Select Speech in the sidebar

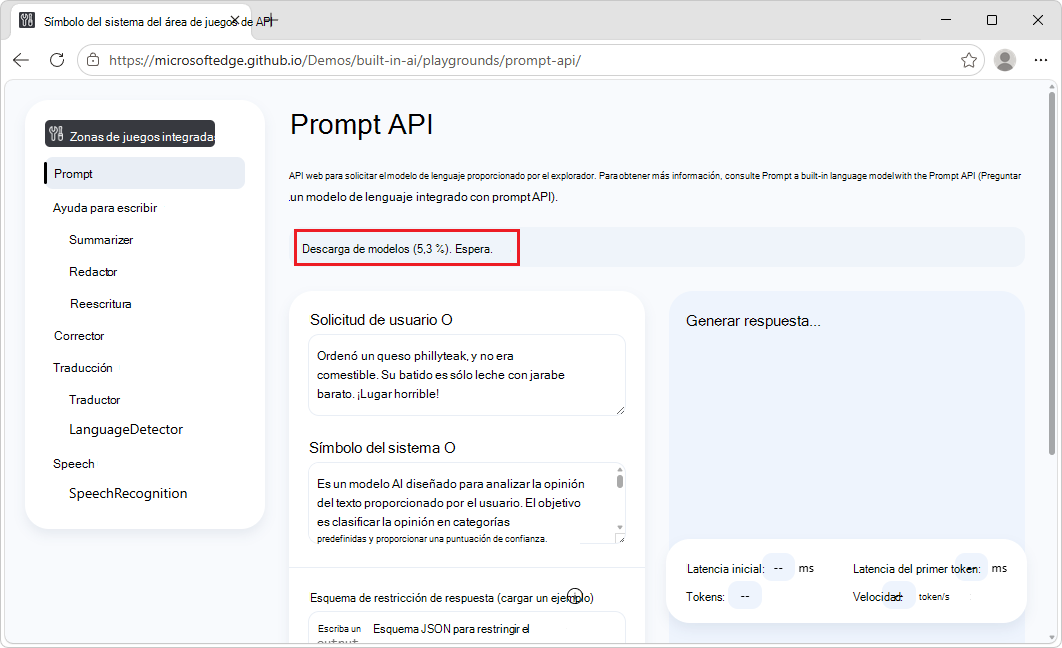pyautogui.click(x=74, y=464)
